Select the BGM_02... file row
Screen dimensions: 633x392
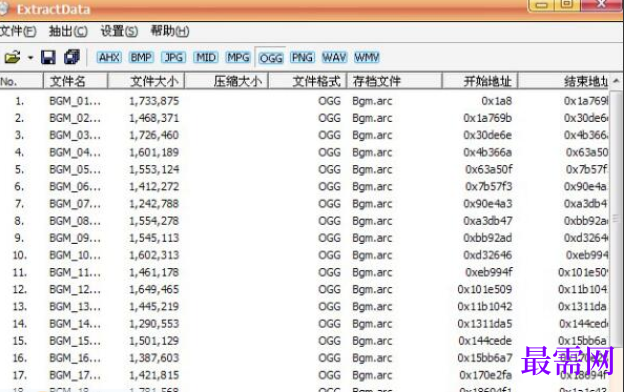304,118
